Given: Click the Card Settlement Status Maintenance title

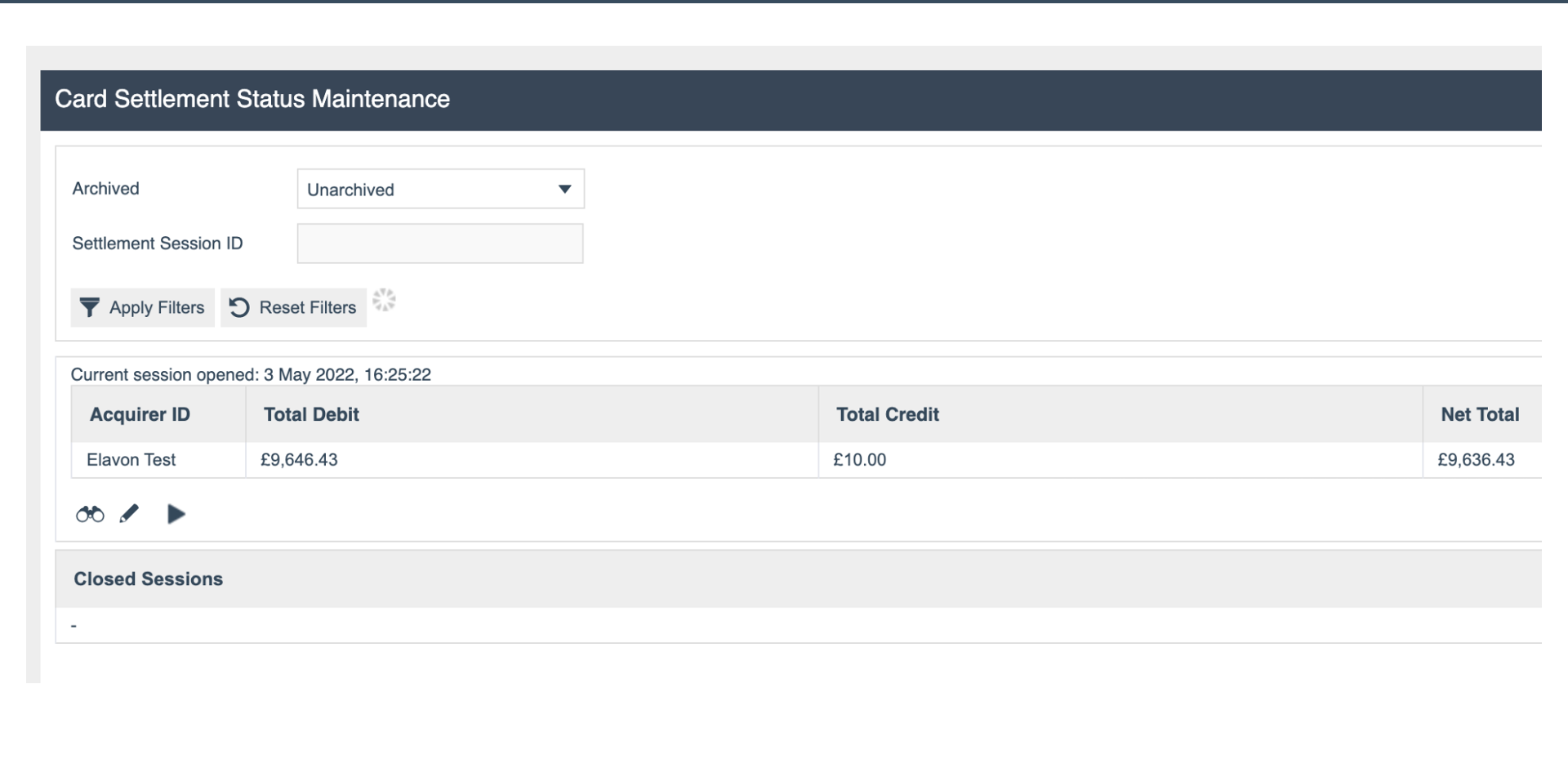Looking at the screenshot, I should tap(252, 99).
